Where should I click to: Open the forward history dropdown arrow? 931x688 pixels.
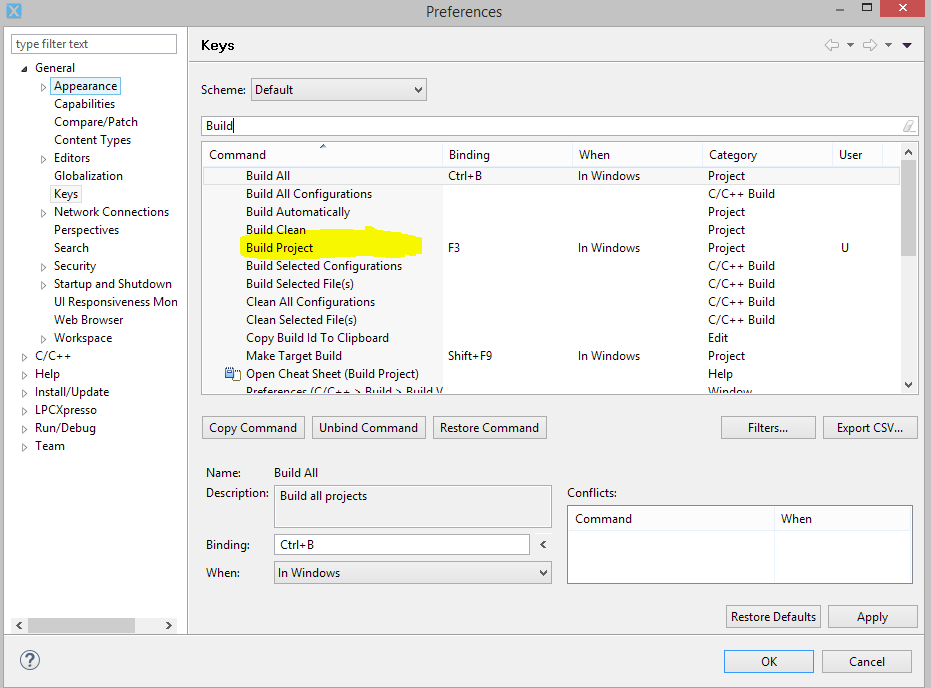888,45
